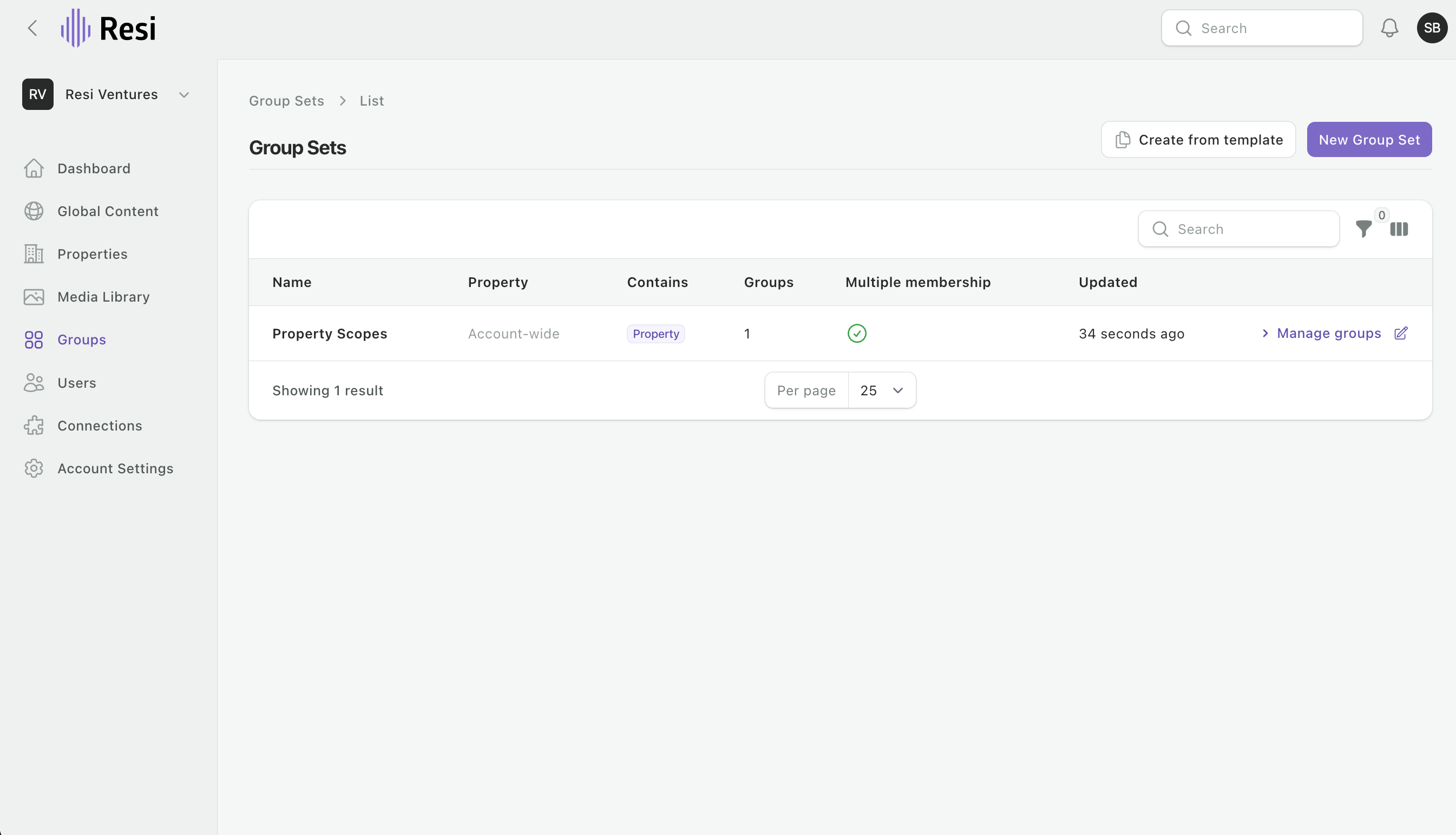Open Manage groups for Property Scopes

1321,333
